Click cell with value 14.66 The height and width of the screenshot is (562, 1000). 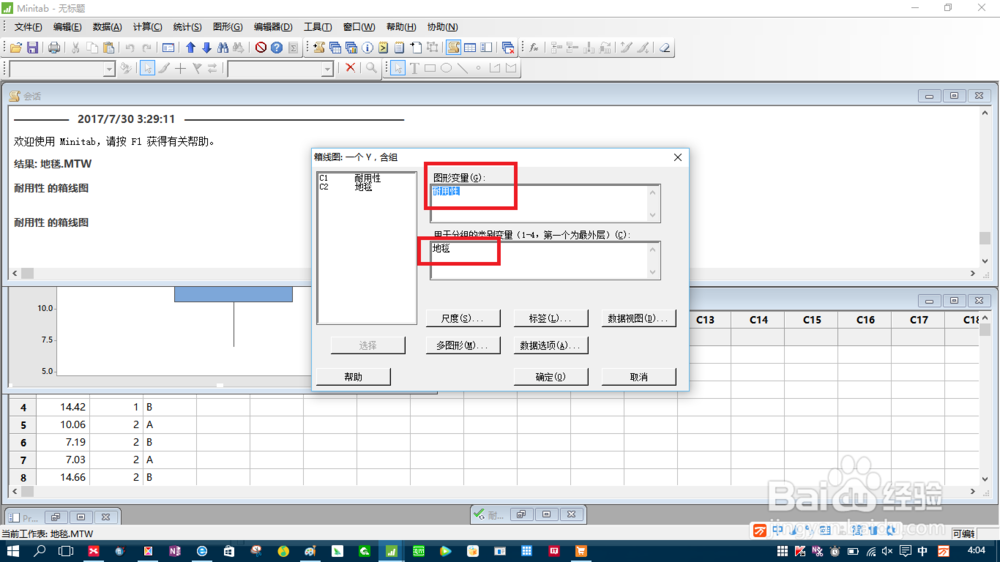click(x=62, y=477)
